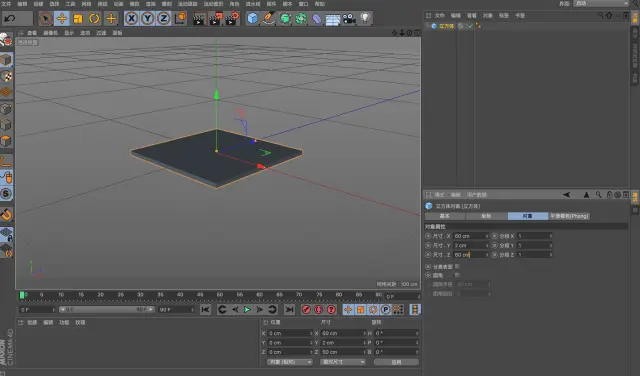Enable the 圆角 checkbox

[457, 275]
